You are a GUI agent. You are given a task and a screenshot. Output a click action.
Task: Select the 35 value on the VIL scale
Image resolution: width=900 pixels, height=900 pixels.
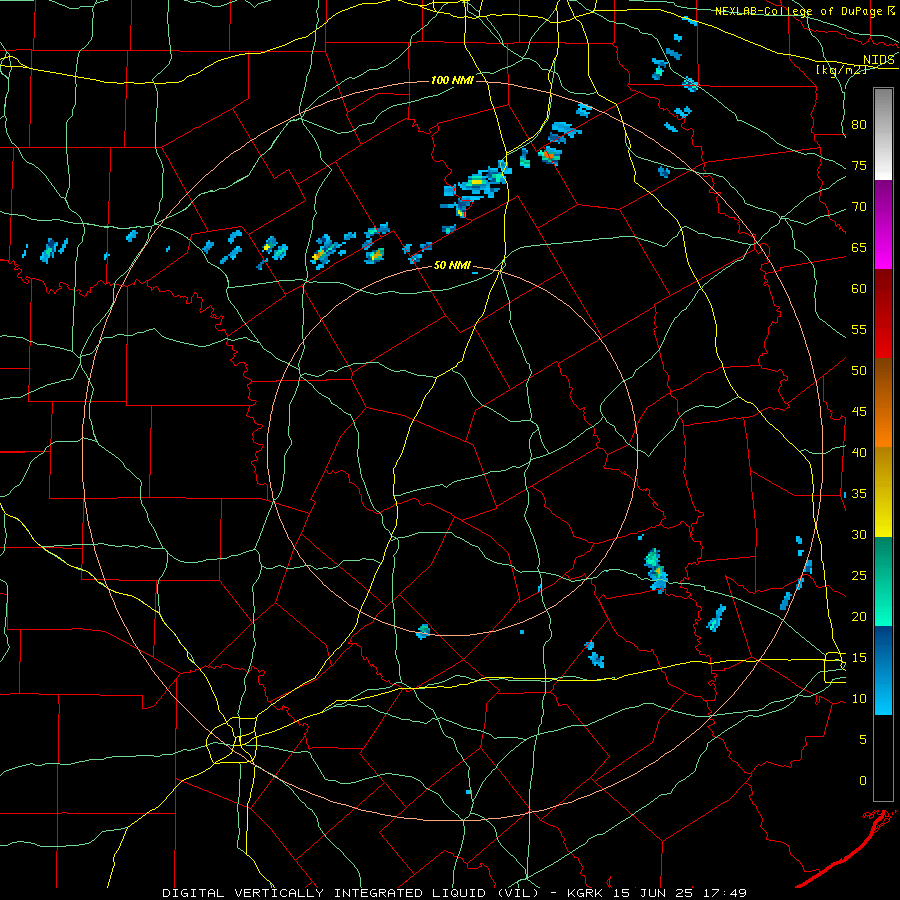859,494
